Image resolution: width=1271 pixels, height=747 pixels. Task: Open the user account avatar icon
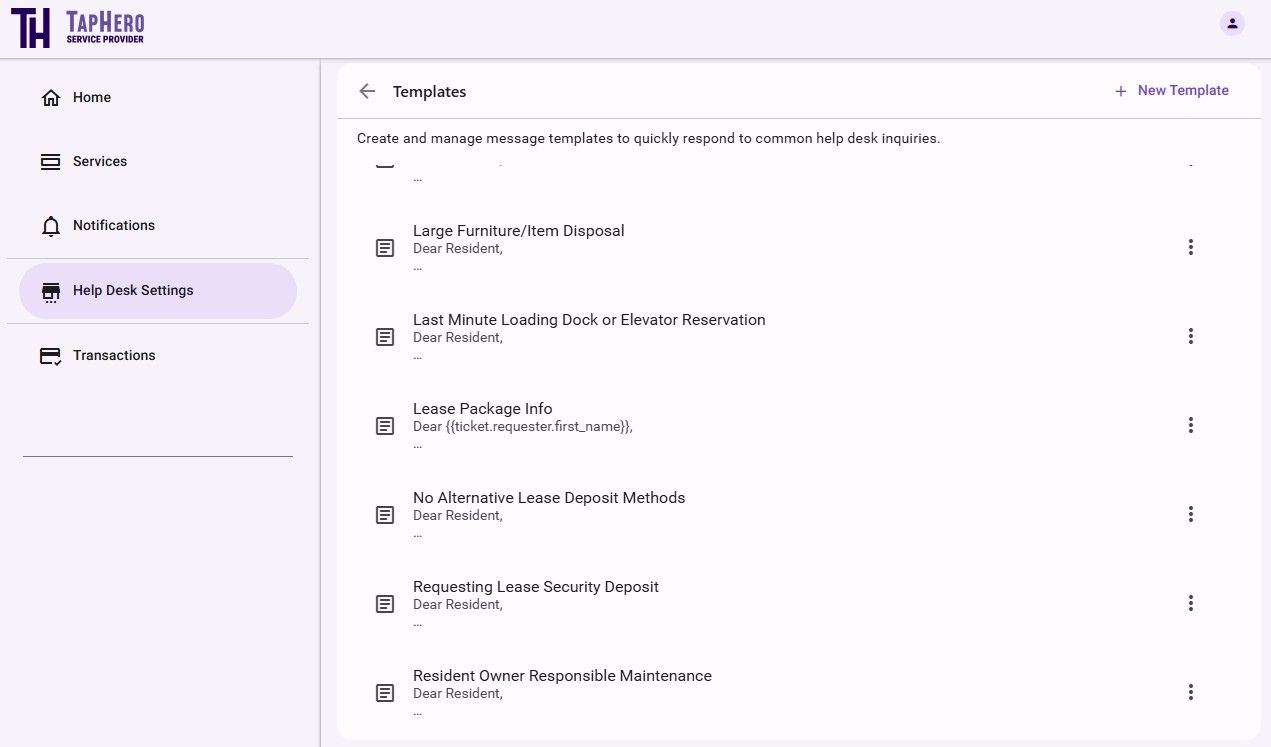pyautogui.click(x=1232, y=23)
